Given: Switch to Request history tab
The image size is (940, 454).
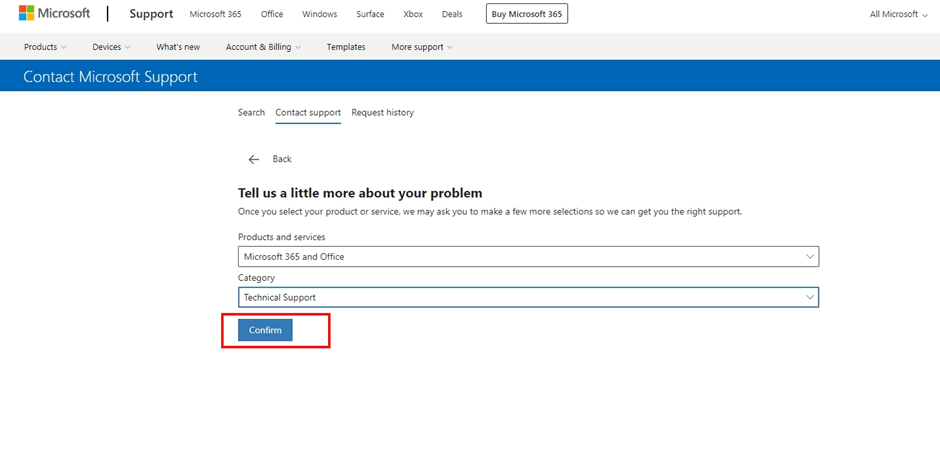Looking at the screenshot, I should click(x=382, y=112).
